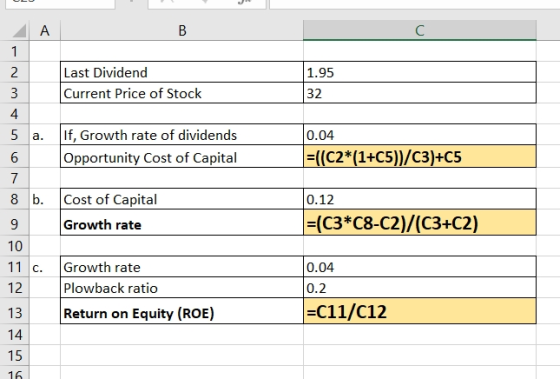Select row 9 header
The height and width of the screenshot is (379, 560).
14,223
